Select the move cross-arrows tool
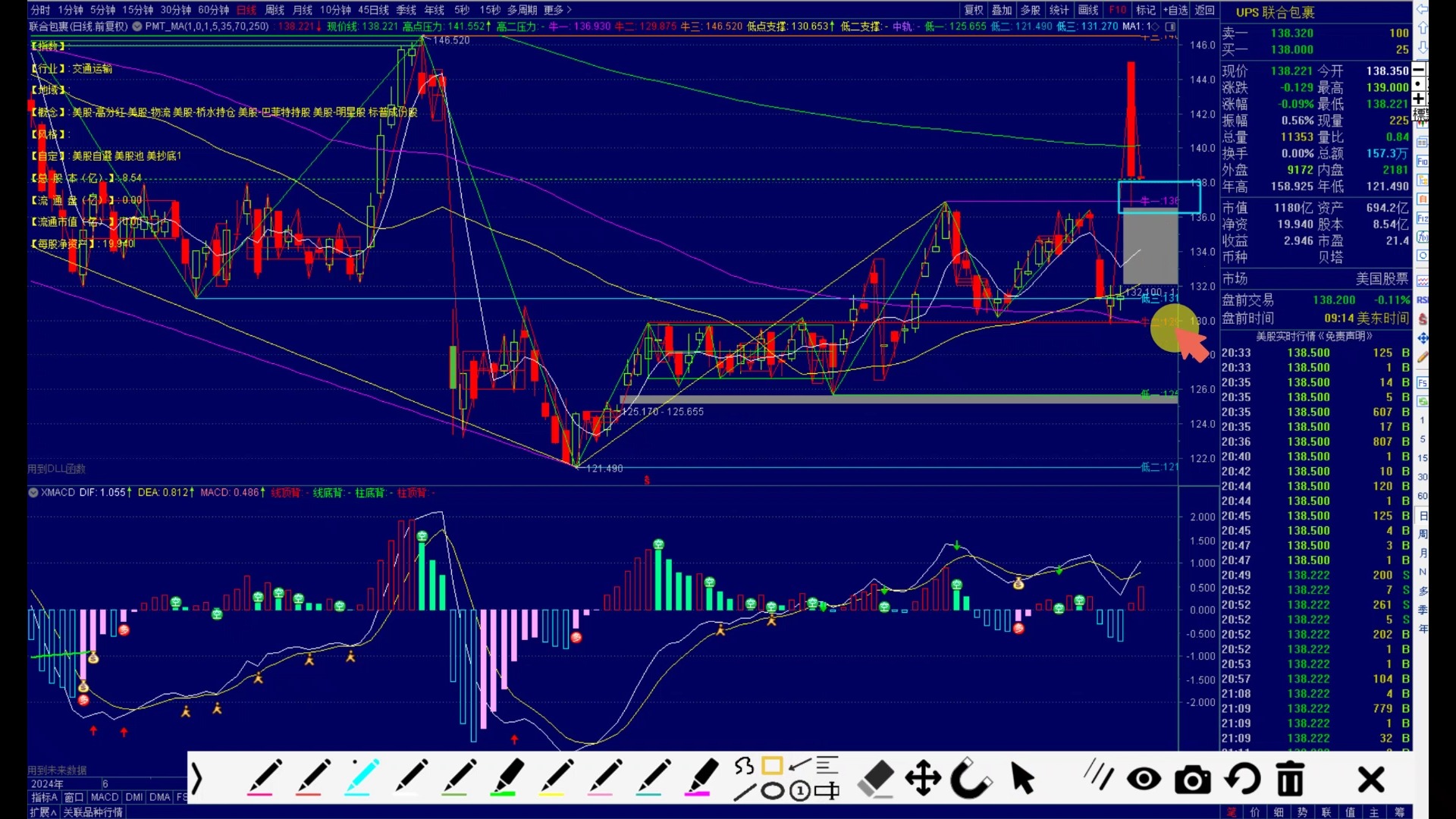This screenshot has width=1456, height=819. click(x=923, y=779)
